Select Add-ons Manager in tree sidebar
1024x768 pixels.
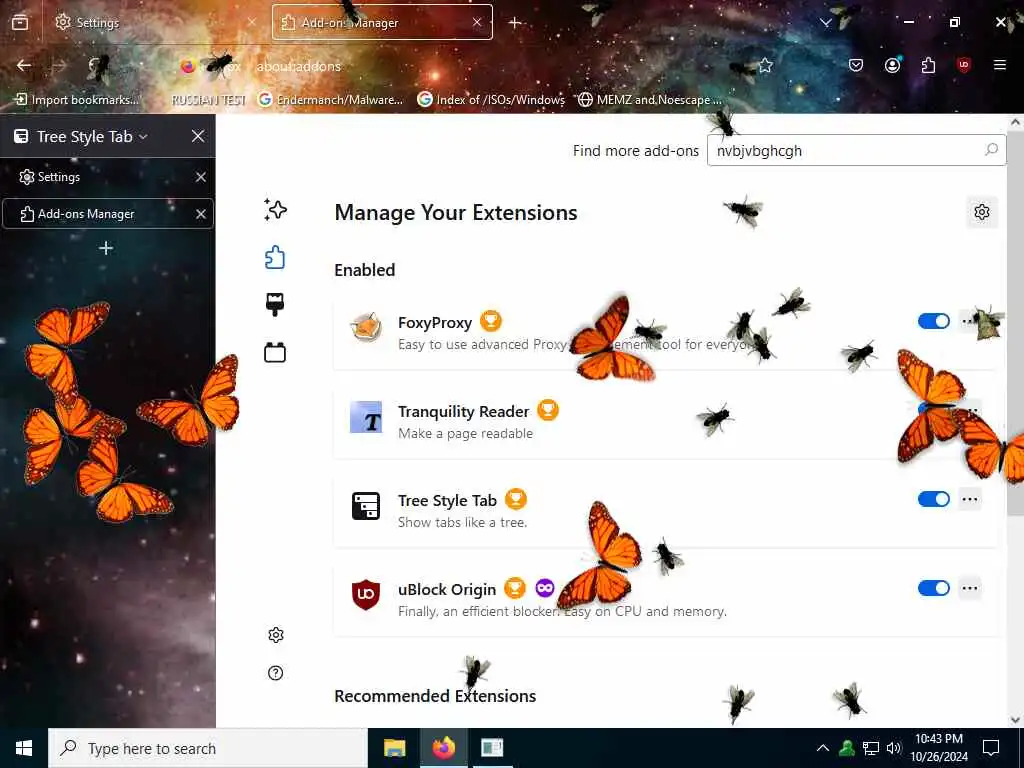point(108,214)
